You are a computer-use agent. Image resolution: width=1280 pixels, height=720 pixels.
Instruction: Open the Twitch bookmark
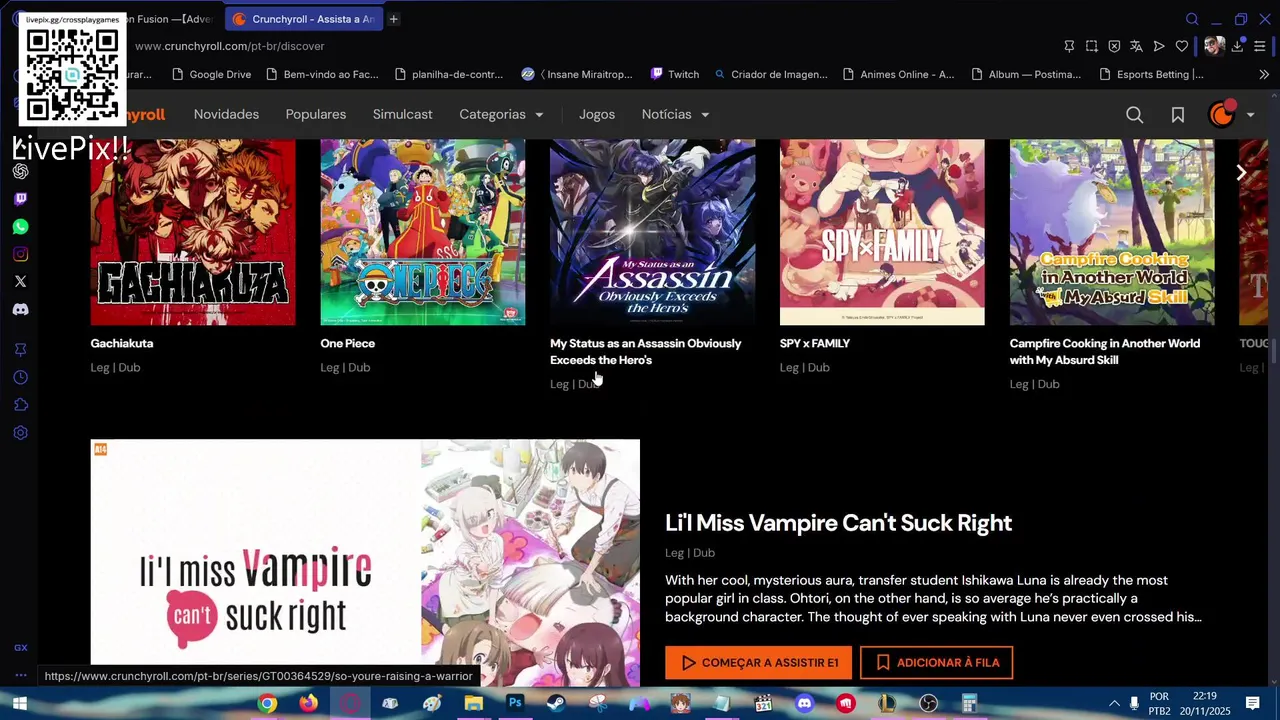coord(675,74)
